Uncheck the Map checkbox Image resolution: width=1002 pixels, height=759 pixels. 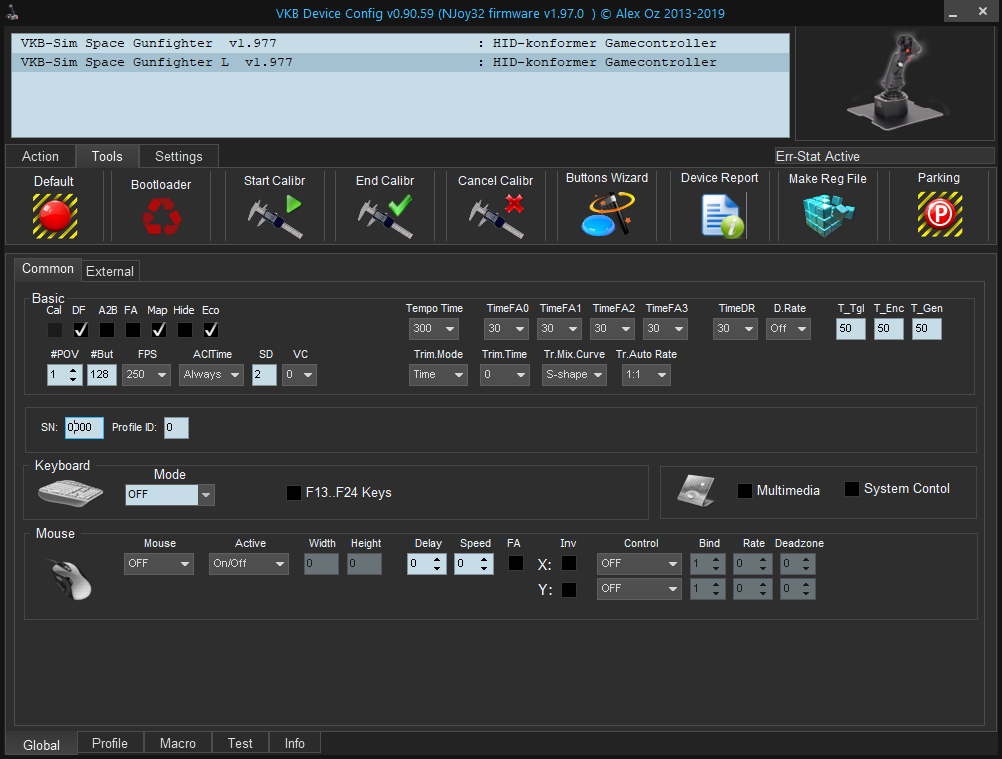coord(158,330)
